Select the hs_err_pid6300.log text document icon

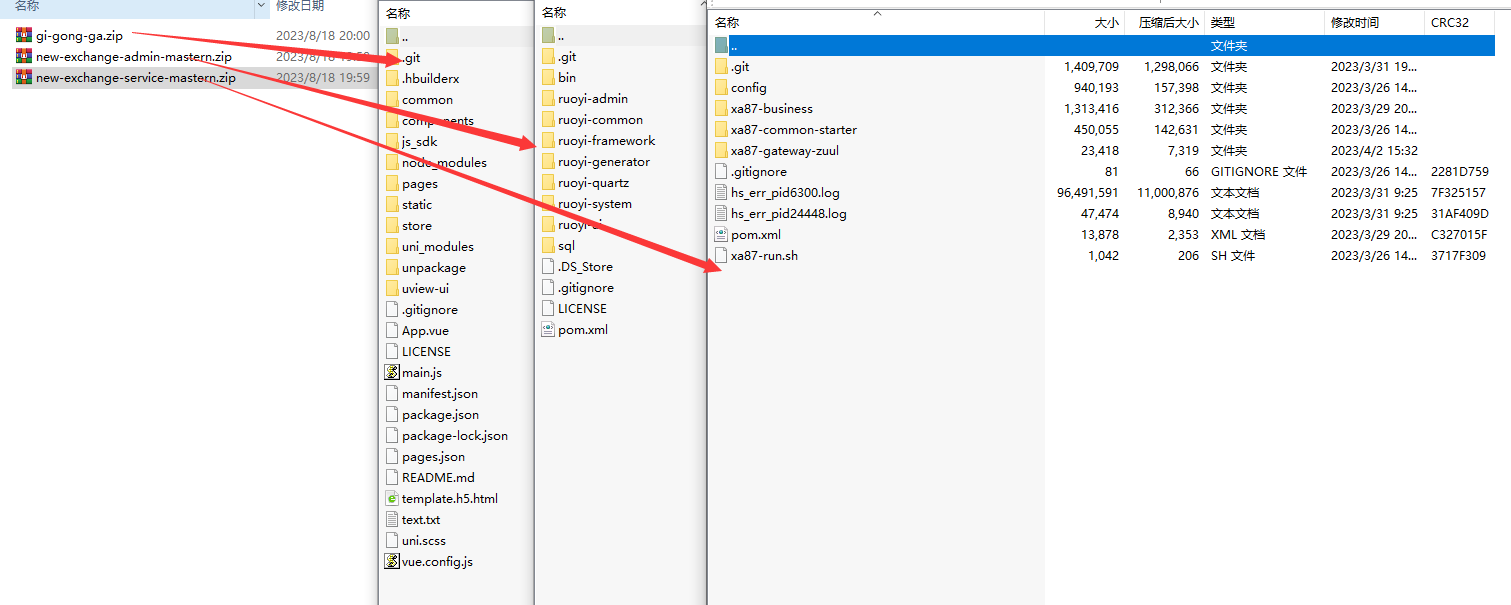pyautogui.click(x=722, y=192)
